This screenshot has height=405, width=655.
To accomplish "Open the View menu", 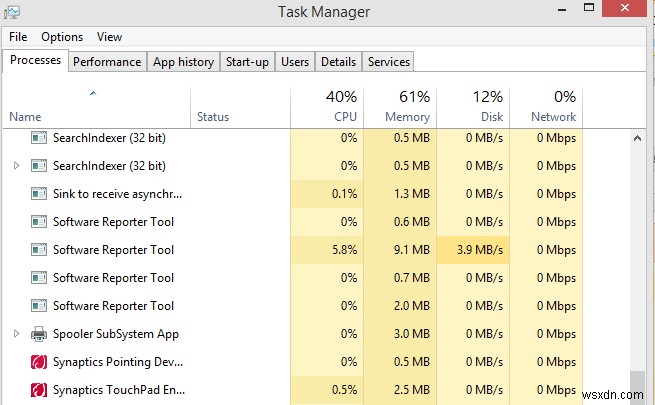I will pos(109,37).
